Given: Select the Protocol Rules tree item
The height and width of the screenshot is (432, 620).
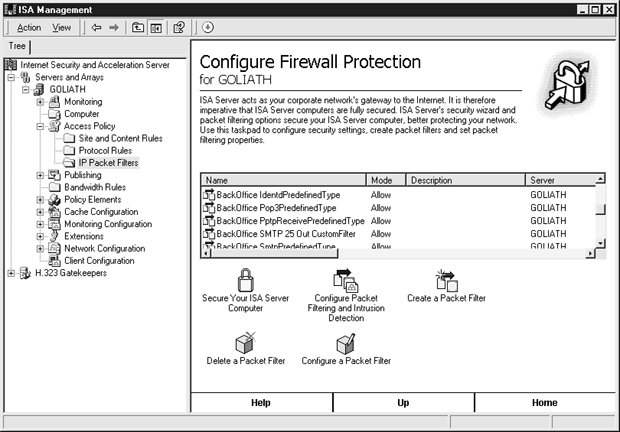Looking at the screenshot, I should coord(105,150).
